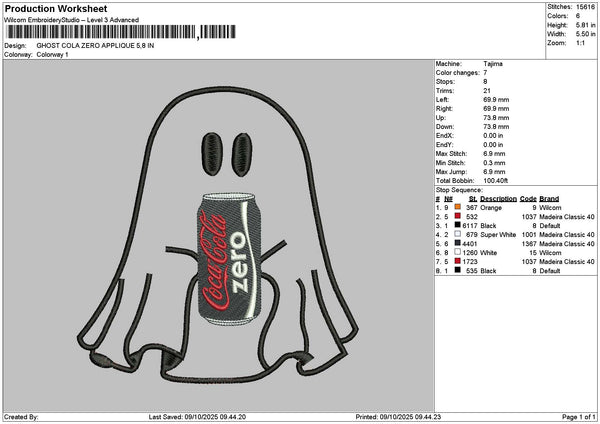
Task: Click the Colors count value 6
Action: pos(578,16)
